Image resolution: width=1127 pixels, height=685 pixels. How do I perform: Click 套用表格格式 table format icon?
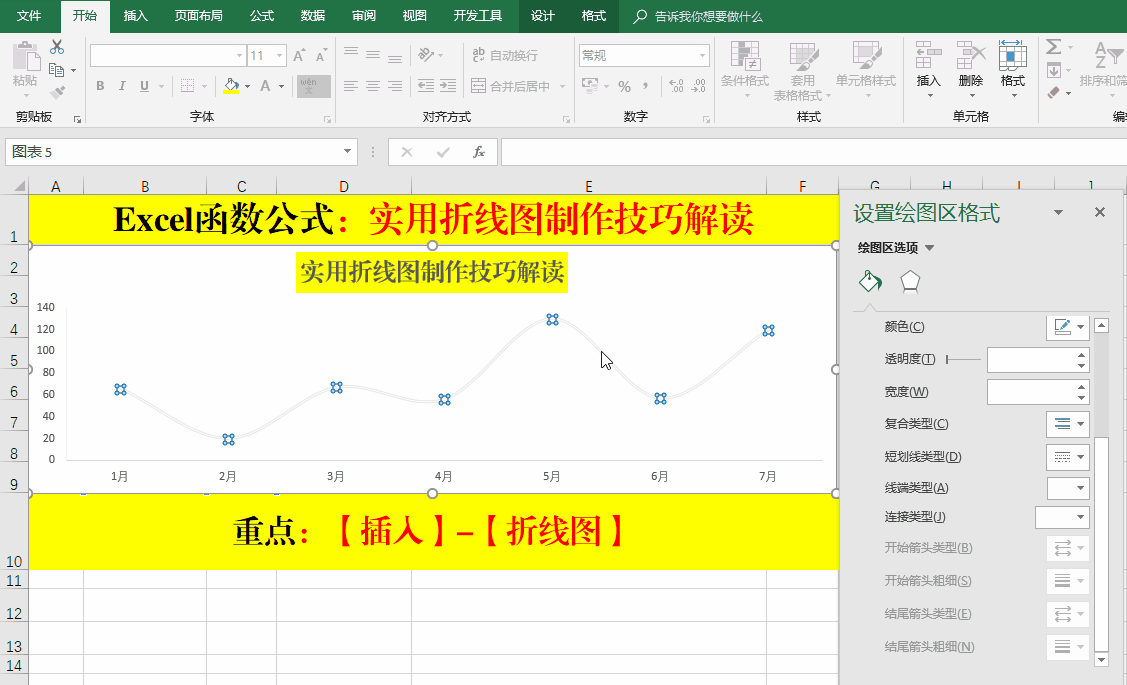(803, 56)
